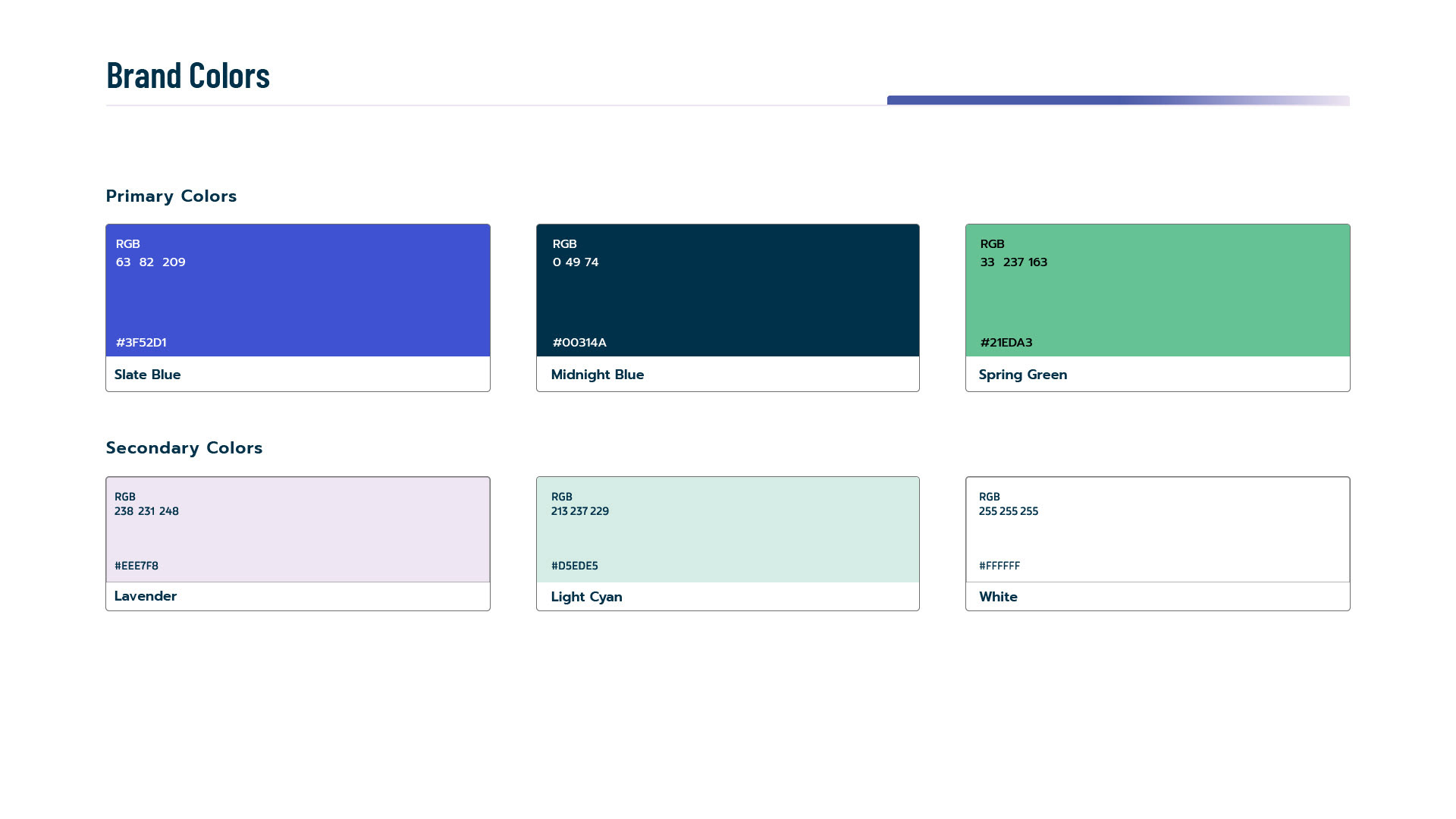Click RGB value 213 237 229
Image resolution: width=1456 pixels, height=819 pixels.
(x=580, y=512)
